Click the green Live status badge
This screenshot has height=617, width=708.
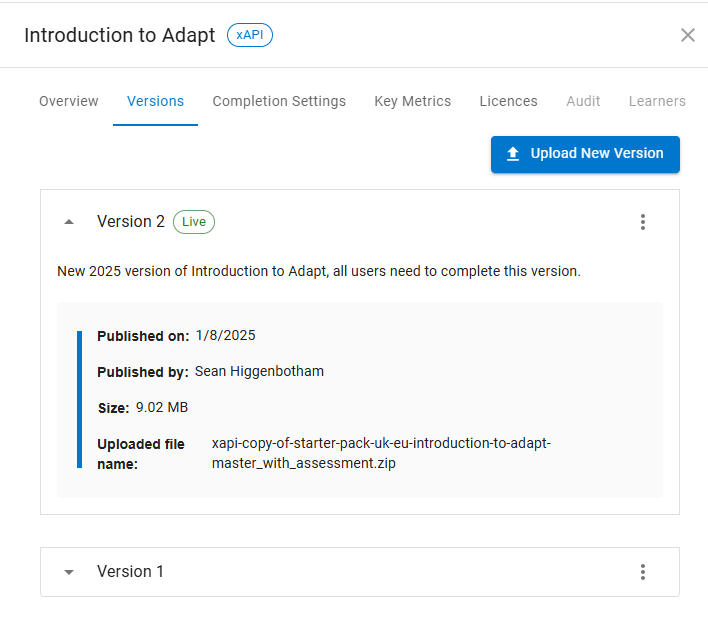pos(194,222)
